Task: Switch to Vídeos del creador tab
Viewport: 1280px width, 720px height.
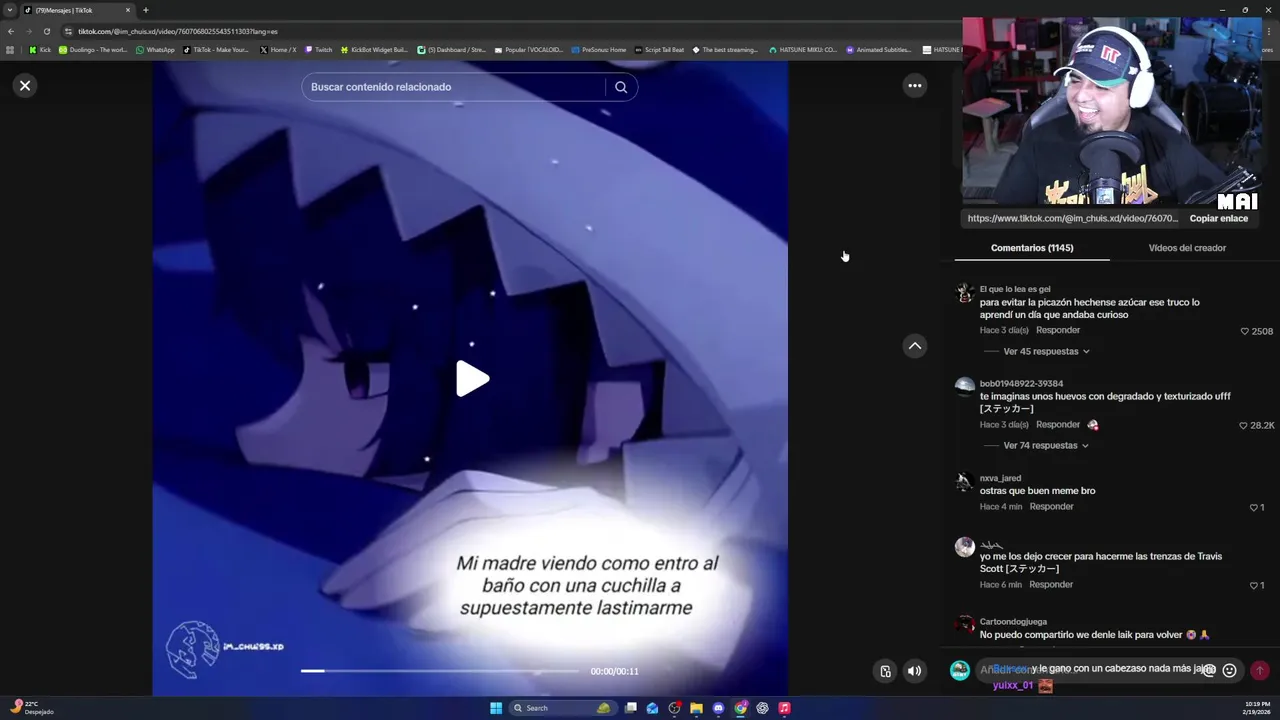Action: tap(1187, 248)
